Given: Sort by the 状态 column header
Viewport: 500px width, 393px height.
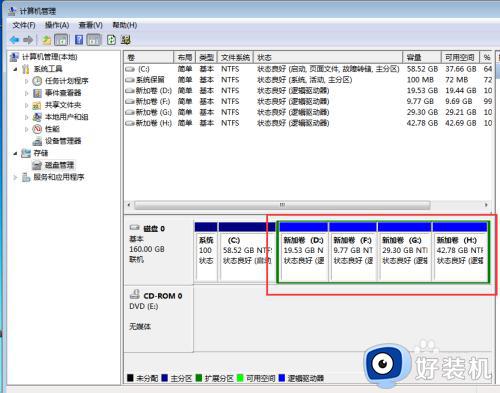Looking at the screenshot, I should (328, 57).
